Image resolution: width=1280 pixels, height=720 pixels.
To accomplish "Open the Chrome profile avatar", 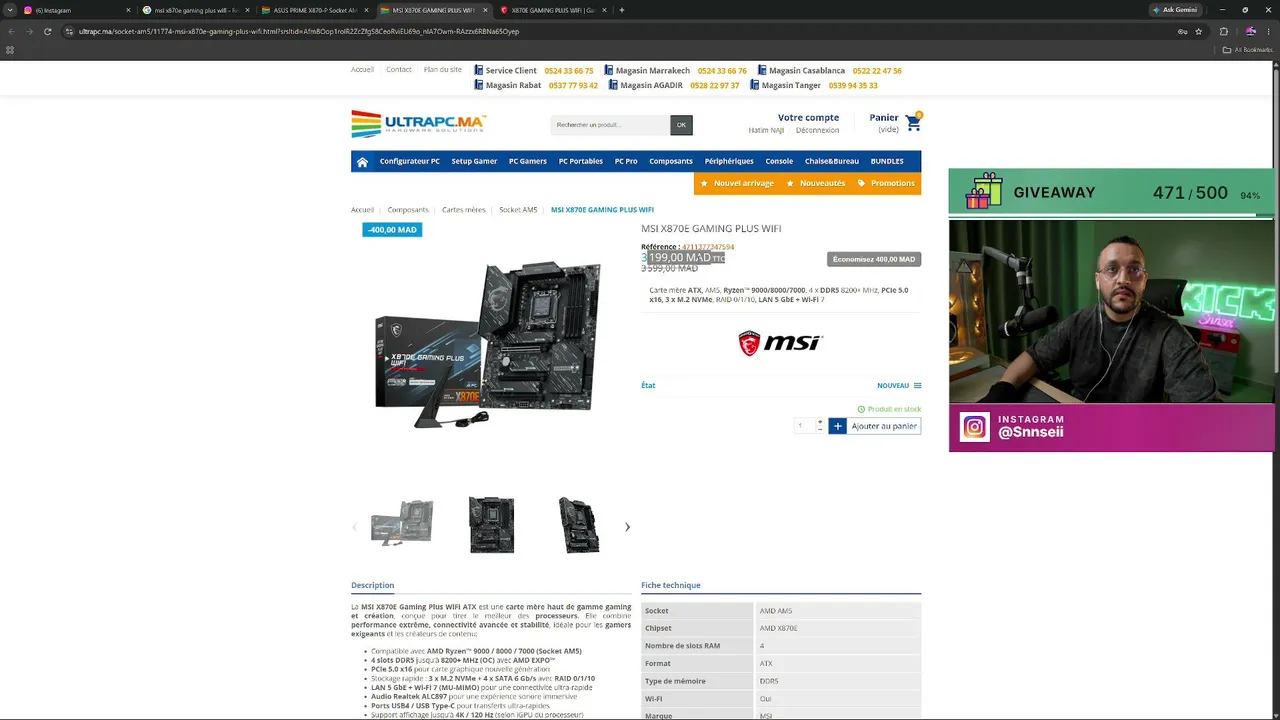I will point(1250,31).
